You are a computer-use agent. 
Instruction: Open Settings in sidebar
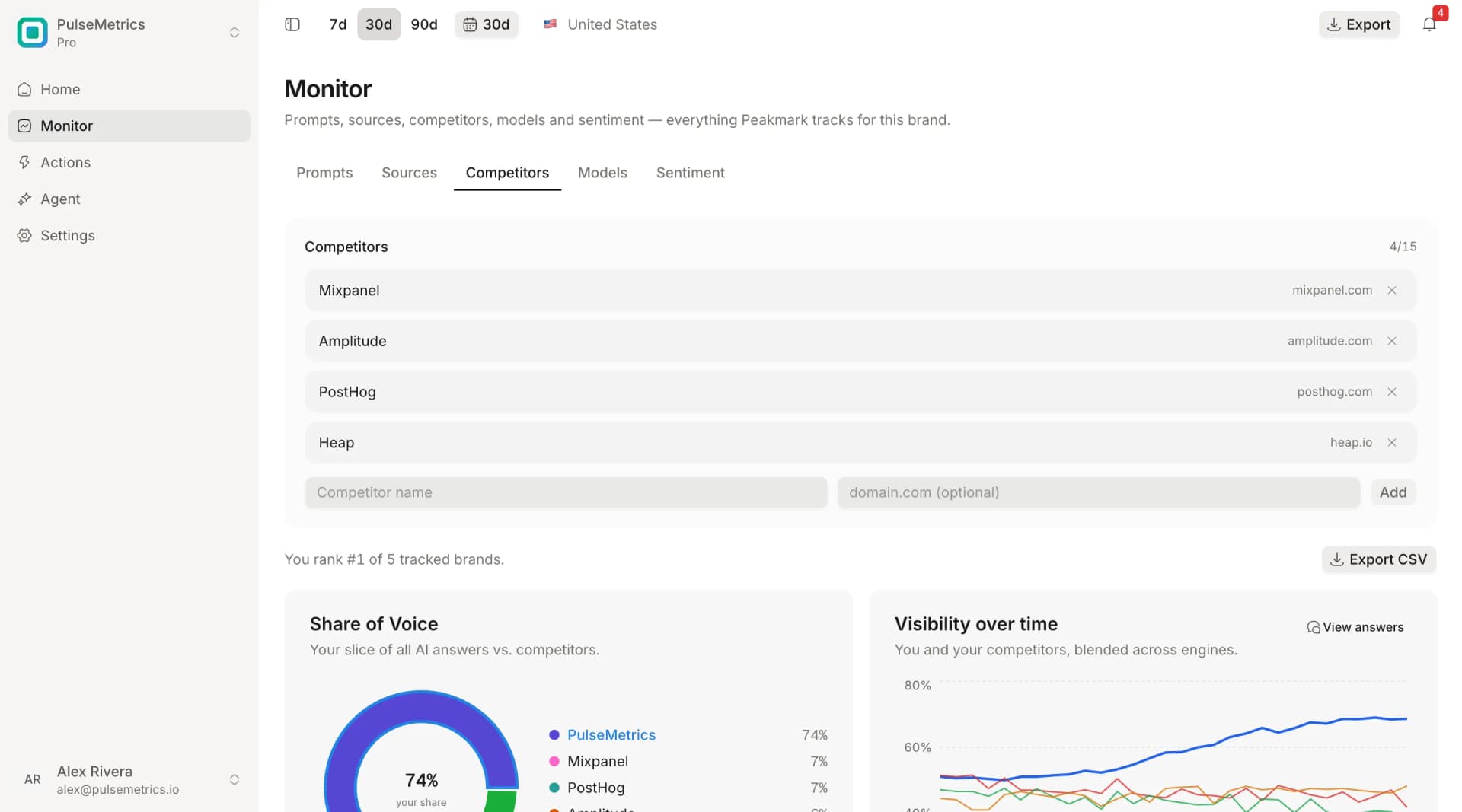point(129,235)
